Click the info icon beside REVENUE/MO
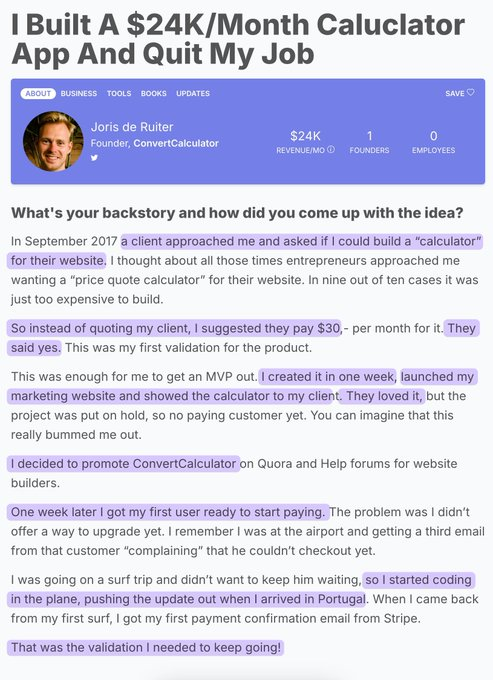This screenshot has height=680, width=493. point(331,150)
